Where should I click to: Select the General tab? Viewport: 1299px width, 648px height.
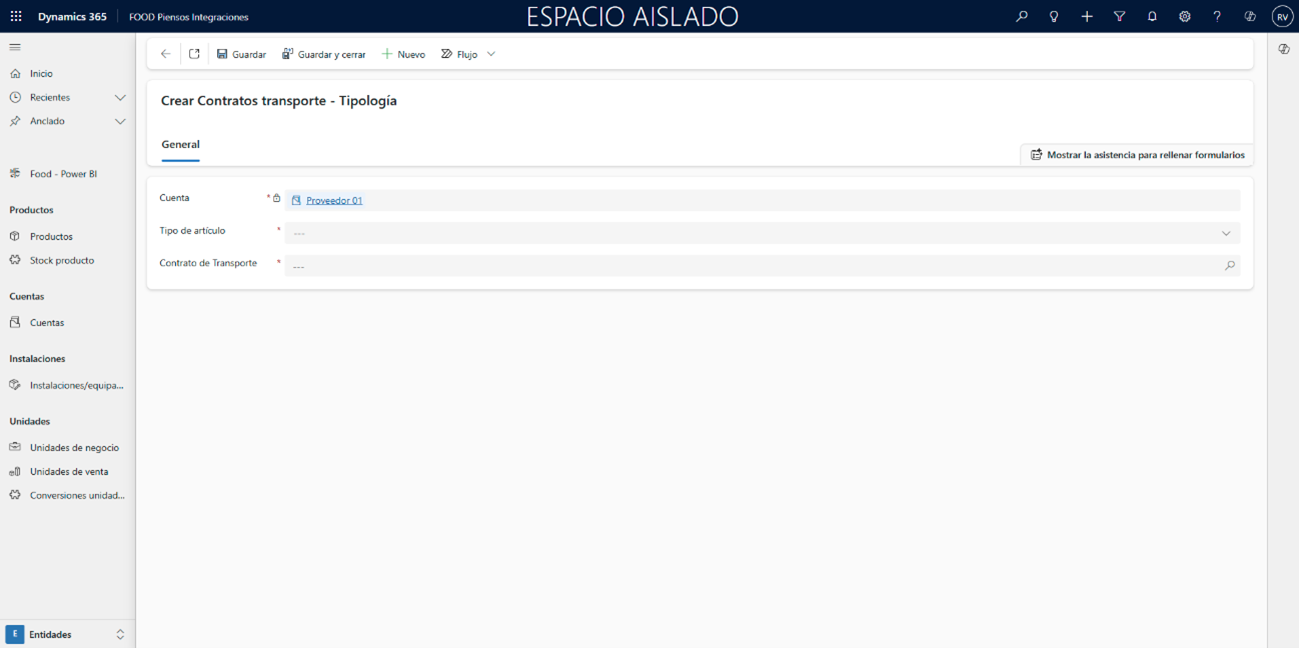[x=181, y=145]
